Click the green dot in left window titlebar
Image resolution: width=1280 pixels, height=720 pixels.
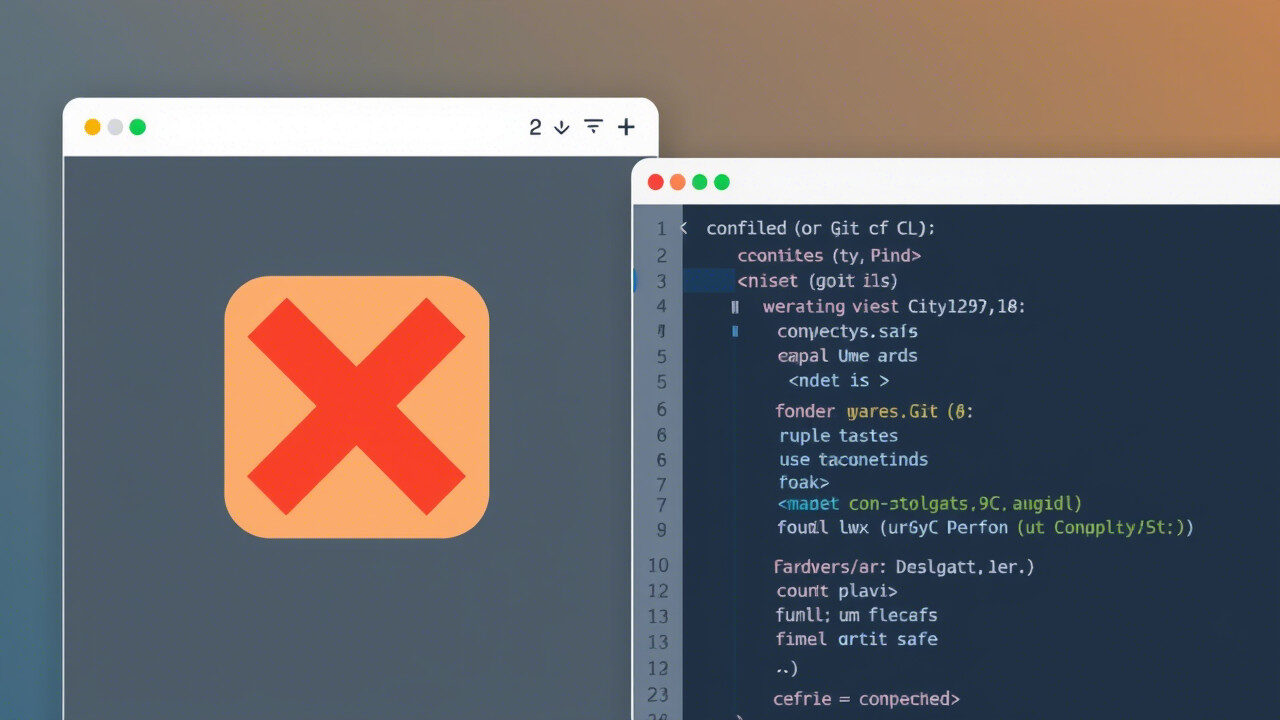(138, 127)
